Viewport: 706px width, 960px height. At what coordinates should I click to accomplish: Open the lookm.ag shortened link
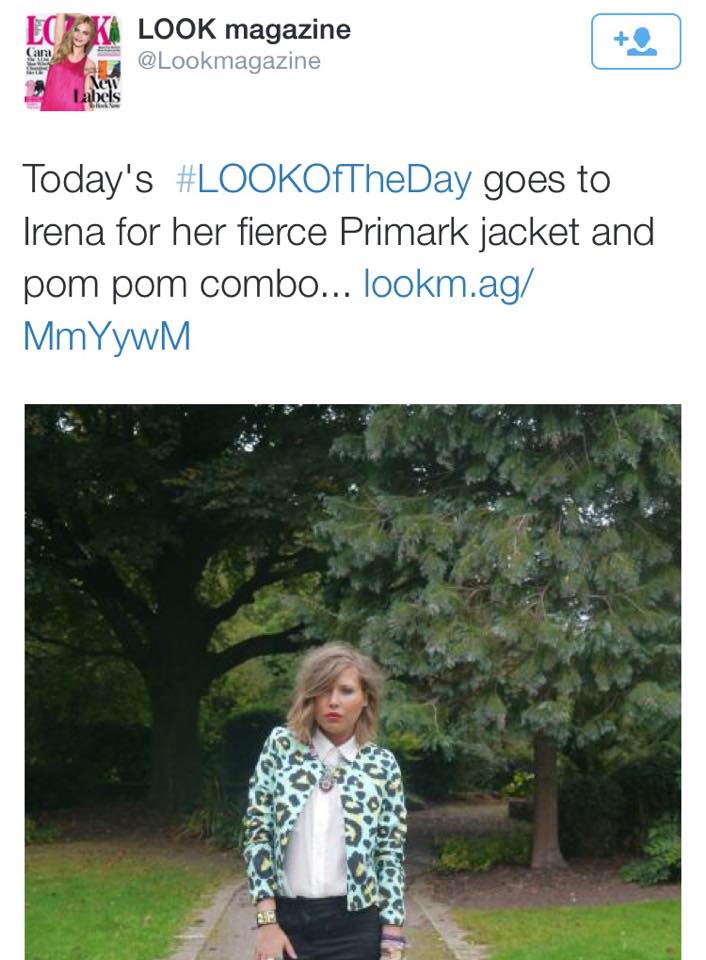pyautogui.click(x=448, y=284)
